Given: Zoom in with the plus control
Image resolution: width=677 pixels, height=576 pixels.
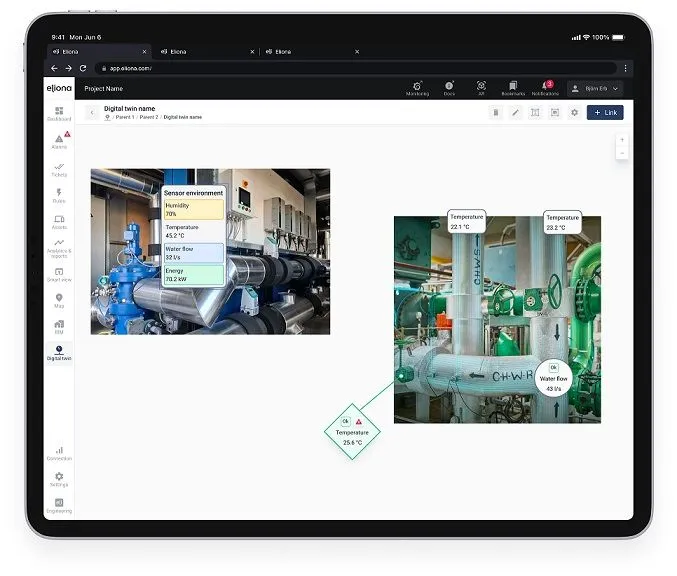Looking at the screenshot, I should pos(622,140).
